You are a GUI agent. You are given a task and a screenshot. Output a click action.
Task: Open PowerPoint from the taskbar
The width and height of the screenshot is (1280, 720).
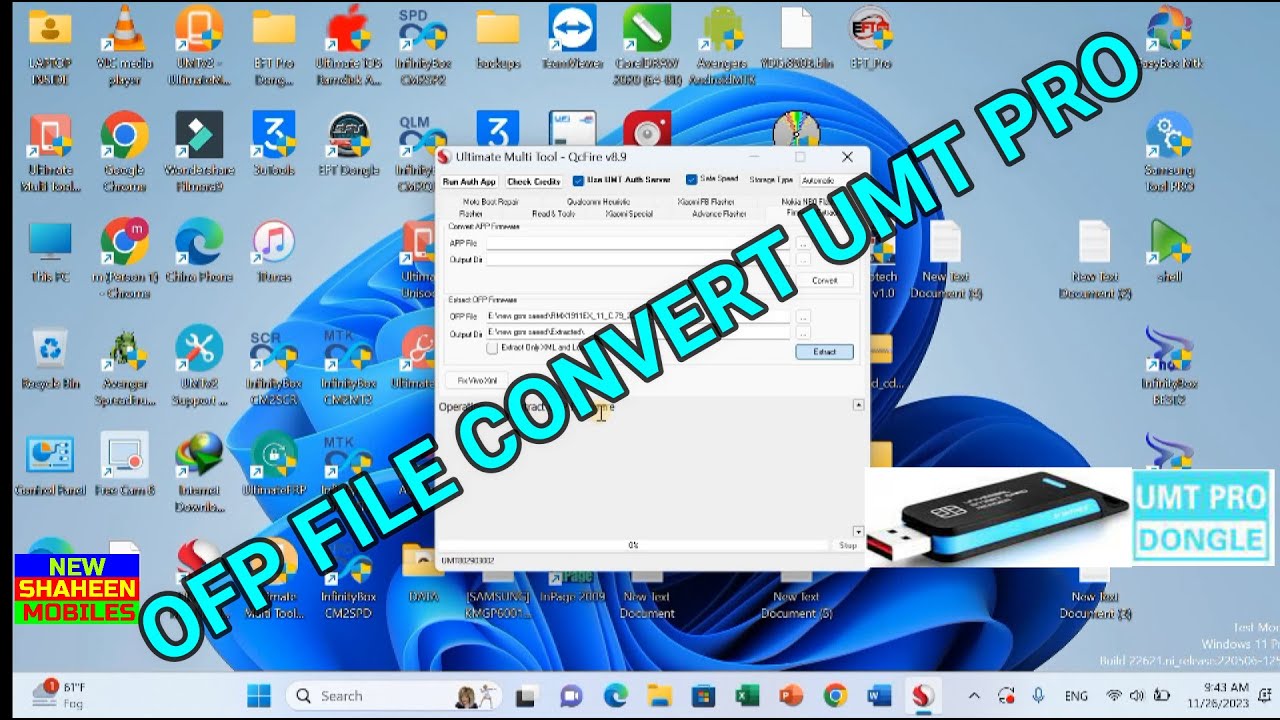point(791,695)
